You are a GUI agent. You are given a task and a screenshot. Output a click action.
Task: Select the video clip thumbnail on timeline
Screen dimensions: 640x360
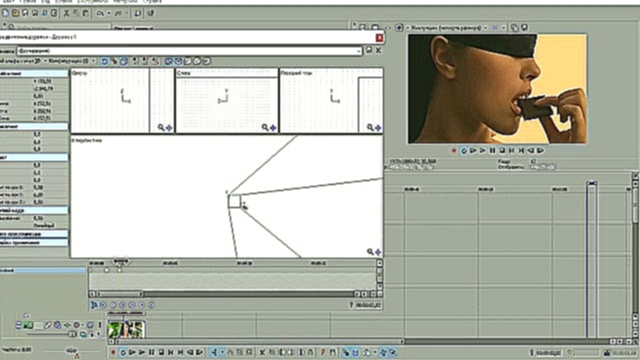pos(126,329)
